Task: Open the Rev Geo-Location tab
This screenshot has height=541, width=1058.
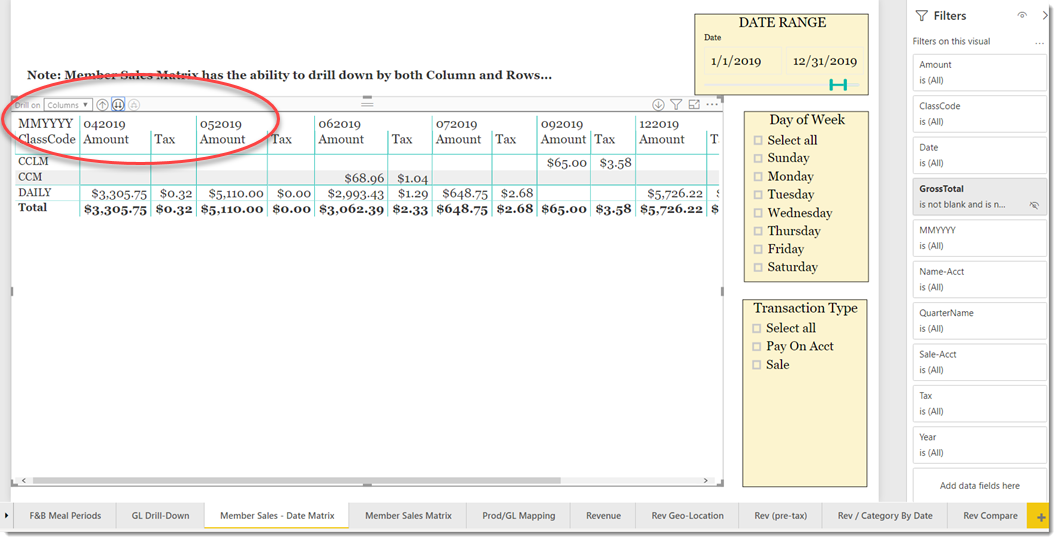Action: click(687, 516)
